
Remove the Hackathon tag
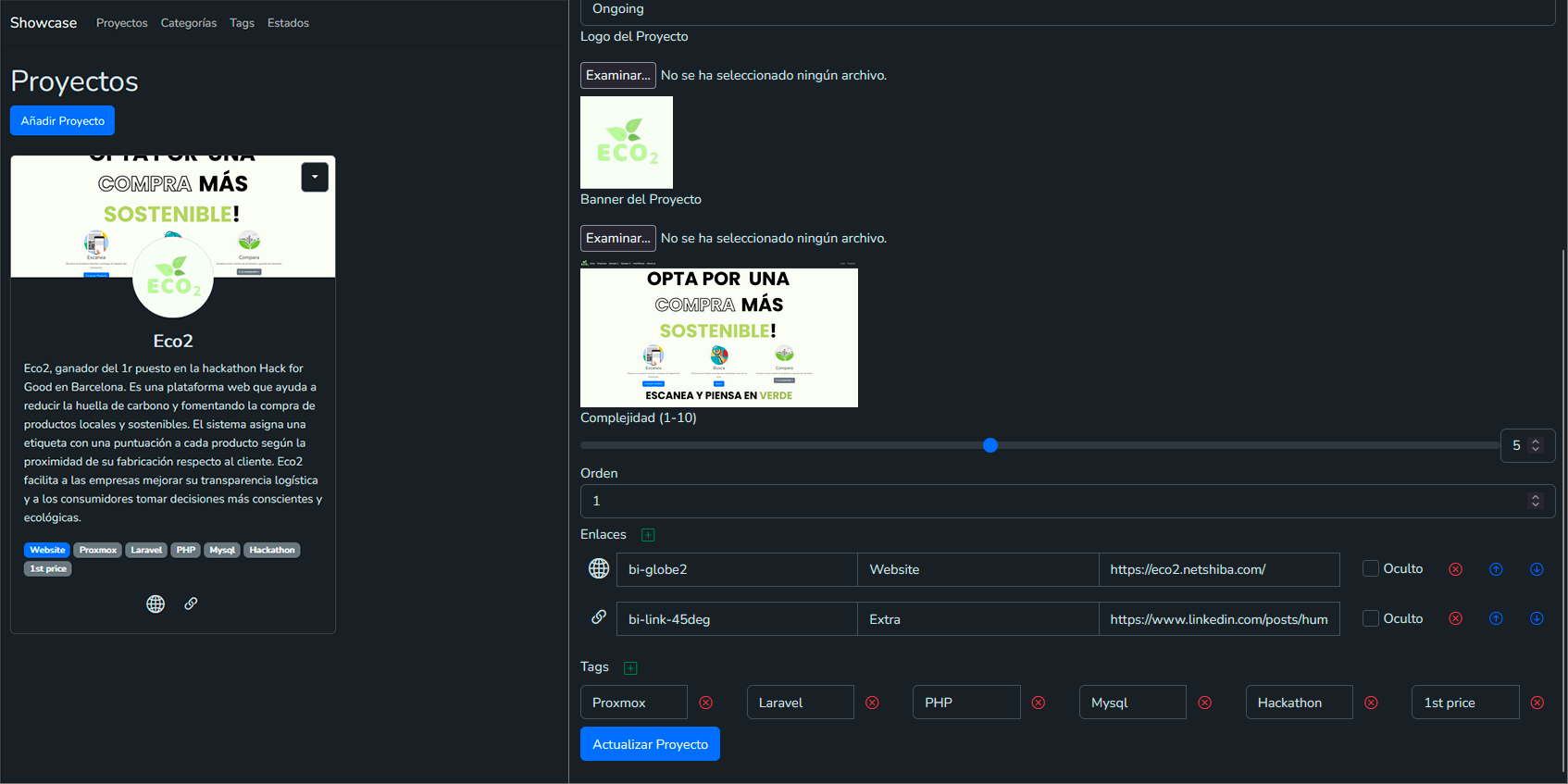[x=1371, y=703]
